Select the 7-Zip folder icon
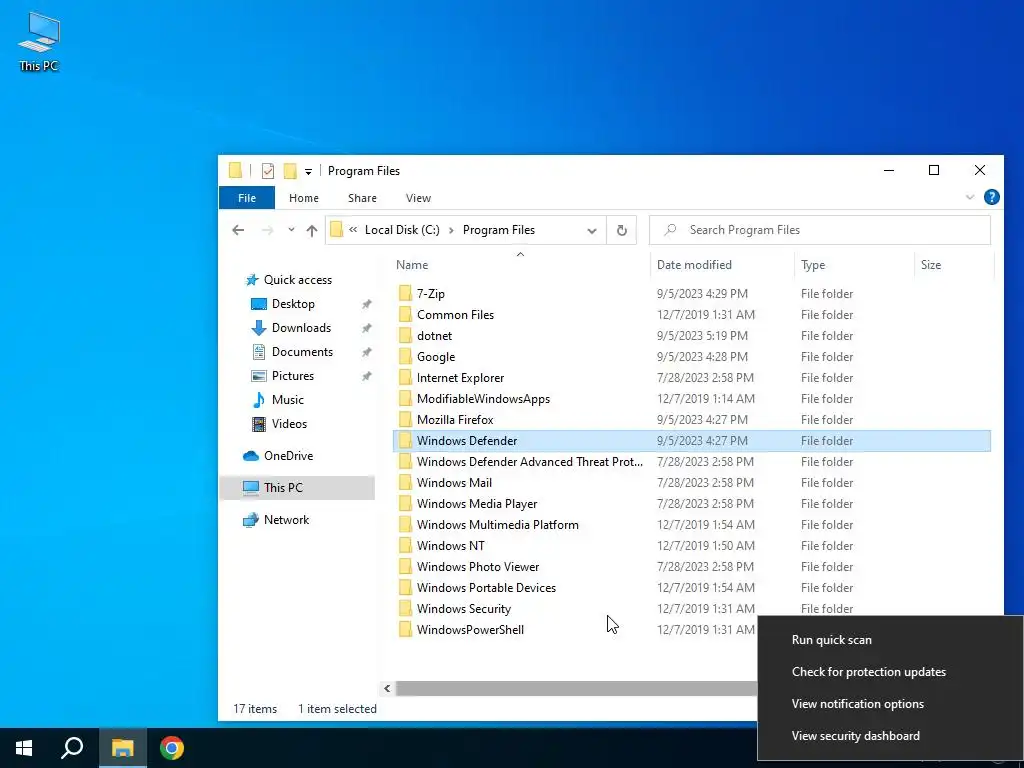This screenshot has height=768, width=1024. click(x=405, y=293)
